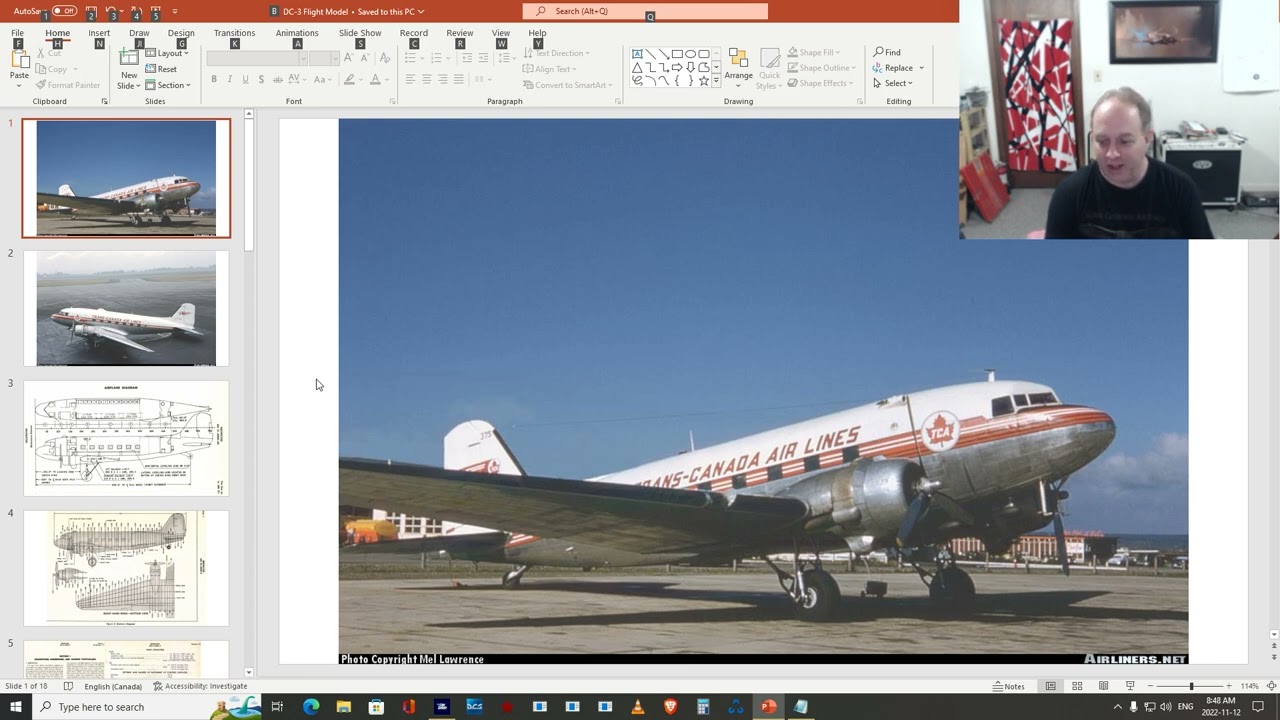Open the View tab

coord(501,33)
